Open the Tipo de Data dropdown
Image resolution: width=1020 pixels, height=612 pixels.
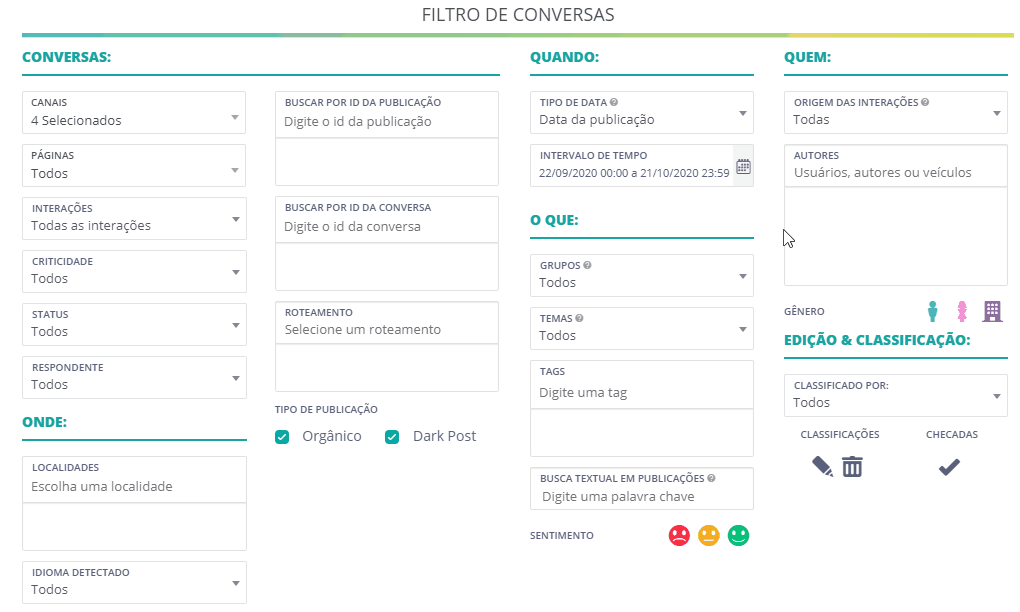click(641, 112)
